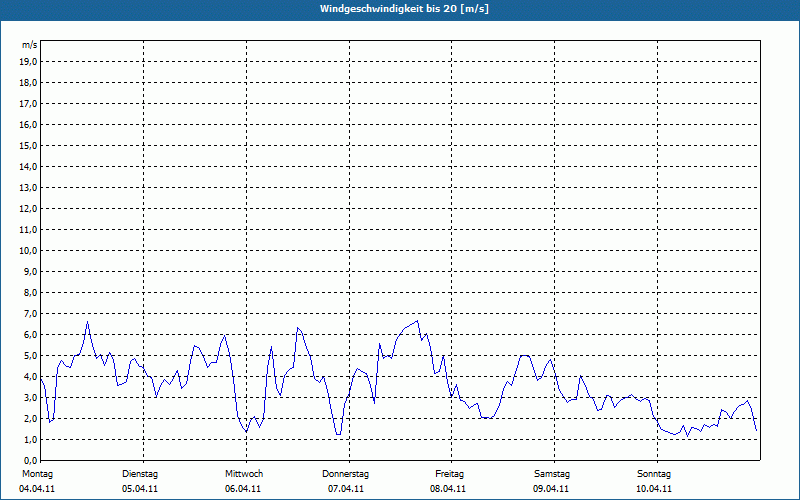Click the 'Samstag' day label
Image resolution: width=800 pixels, height=500 pixels.
[x=552, y=474]
